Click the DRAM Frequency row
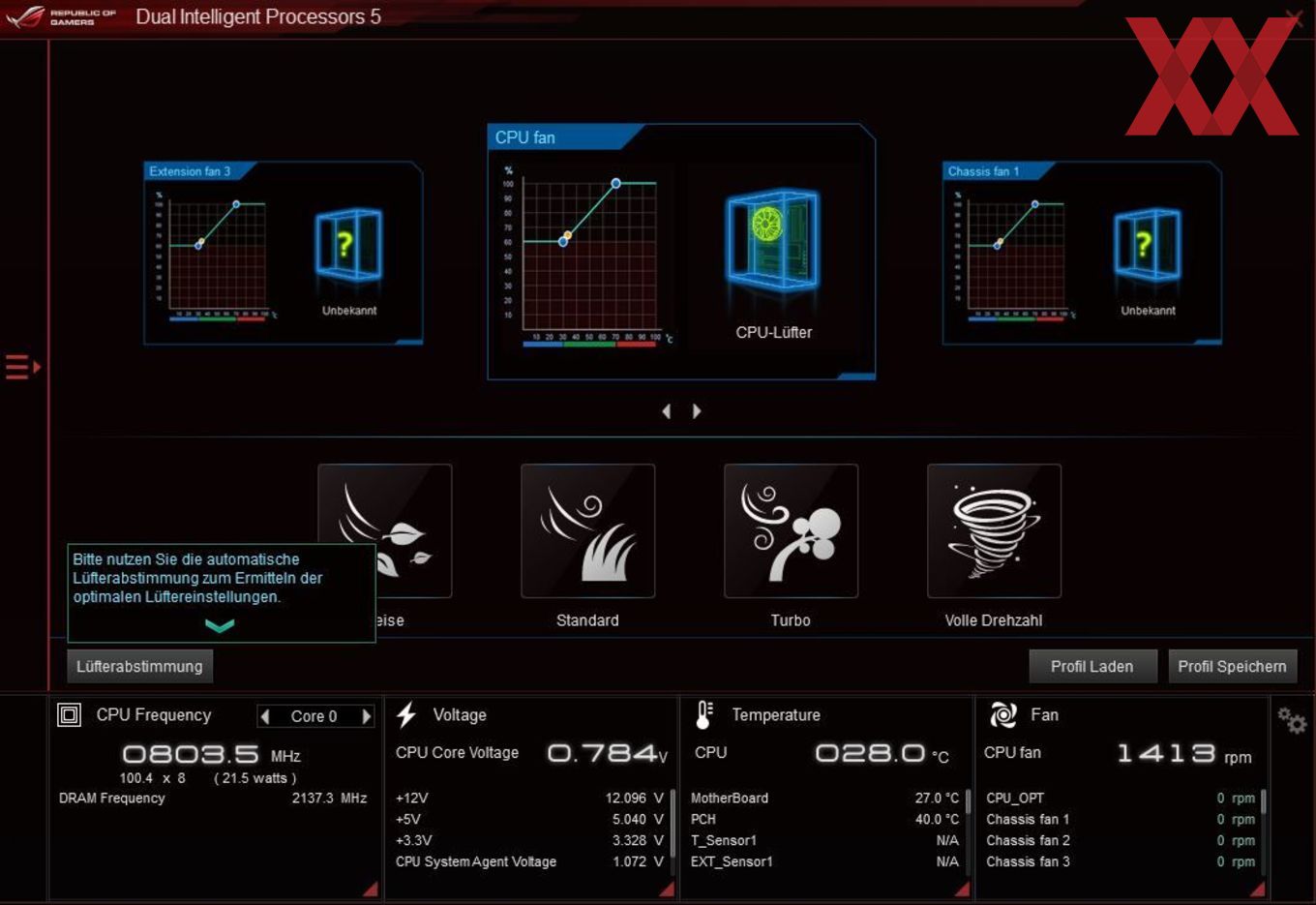The width and height of the screenshot is (1316, 905). tap(213, 799)
